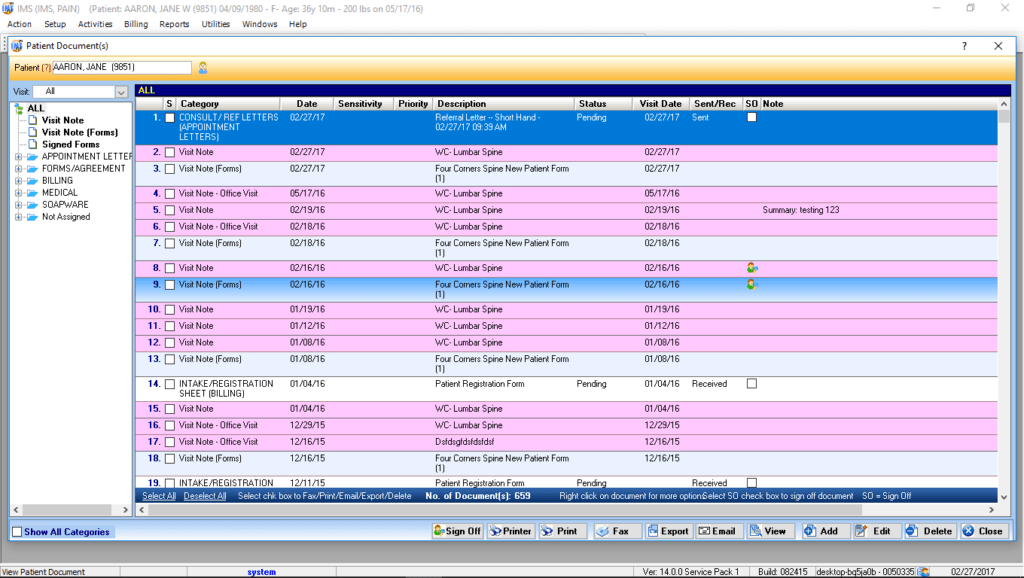Click the patient lookup person icon
The height and width of the screenshot is (578, 1024).
coord(202,67)
